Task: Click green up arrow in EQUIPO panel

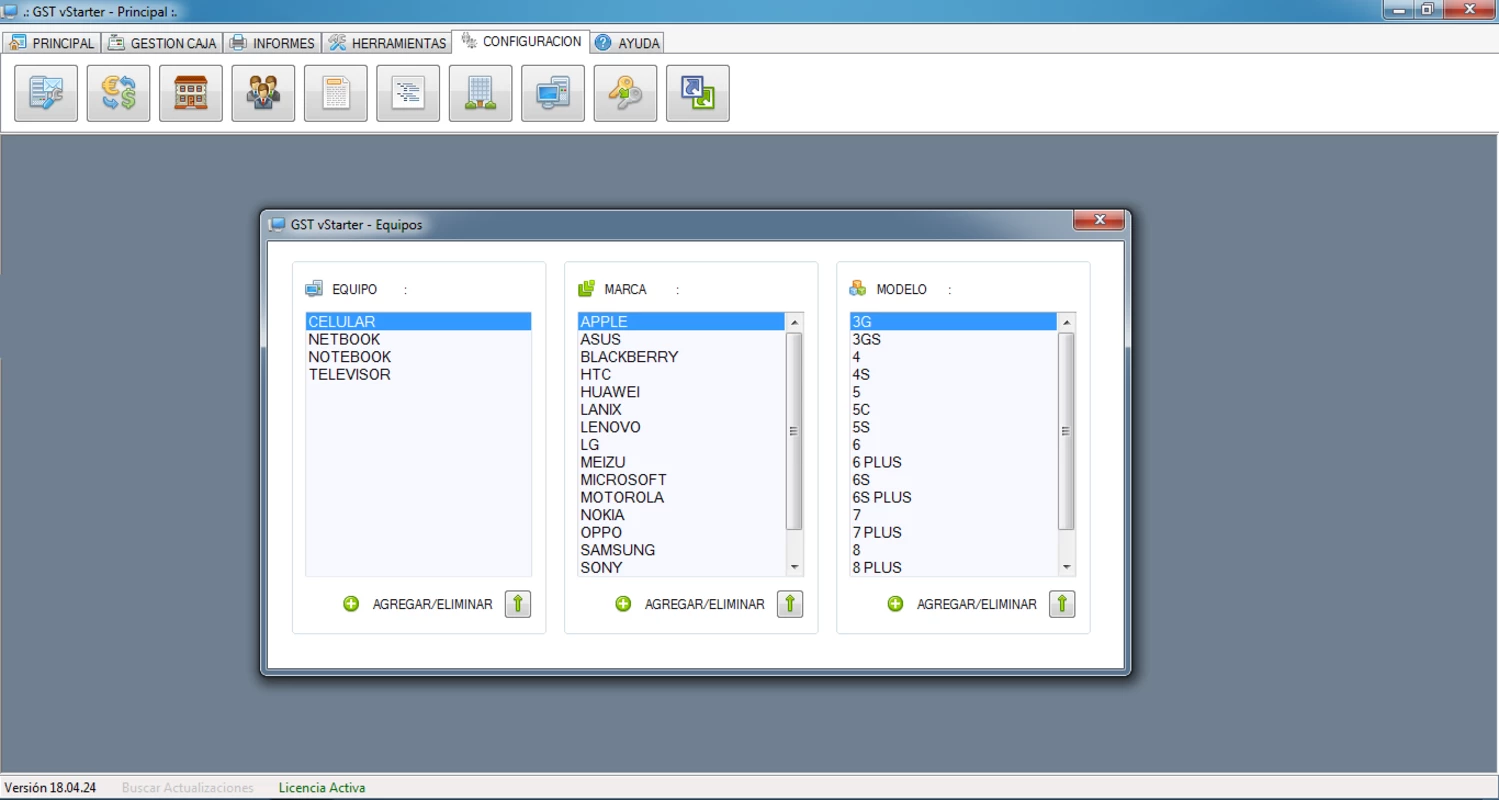Action: [518, 604]
